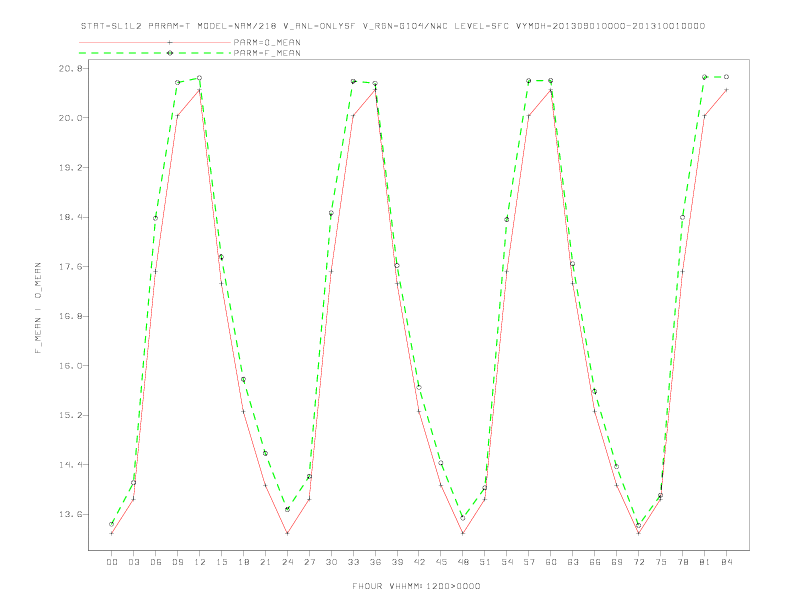Click the 16.8 y-axis tick label
Screen dimensions: 792x612
[70, 316]
